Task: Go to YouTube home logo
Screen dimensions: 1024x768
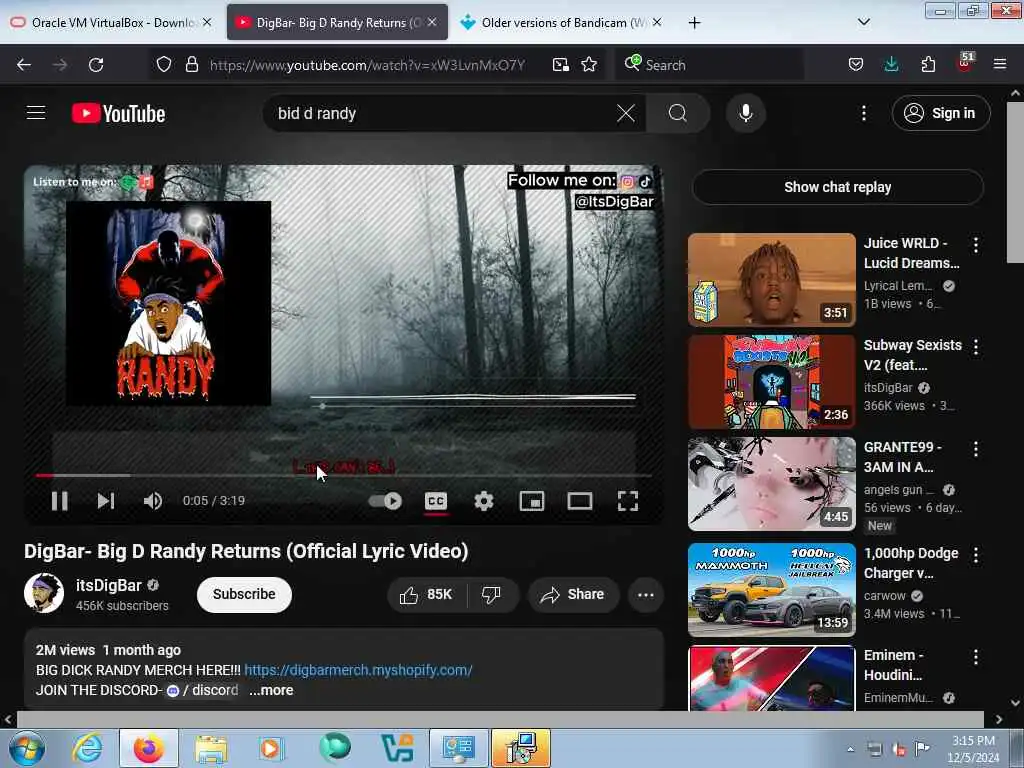Action: pyautogui.click(x=118, y=114)
